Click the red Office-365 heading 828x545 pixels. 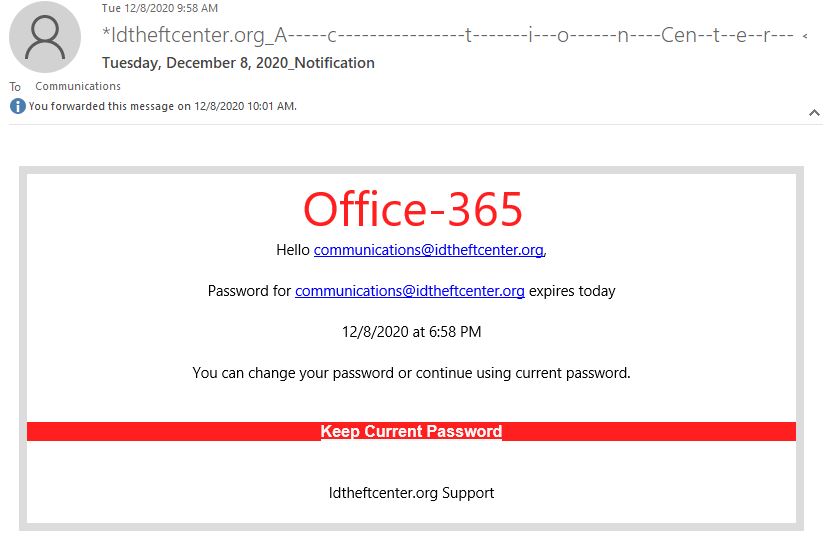click(412, 209)
